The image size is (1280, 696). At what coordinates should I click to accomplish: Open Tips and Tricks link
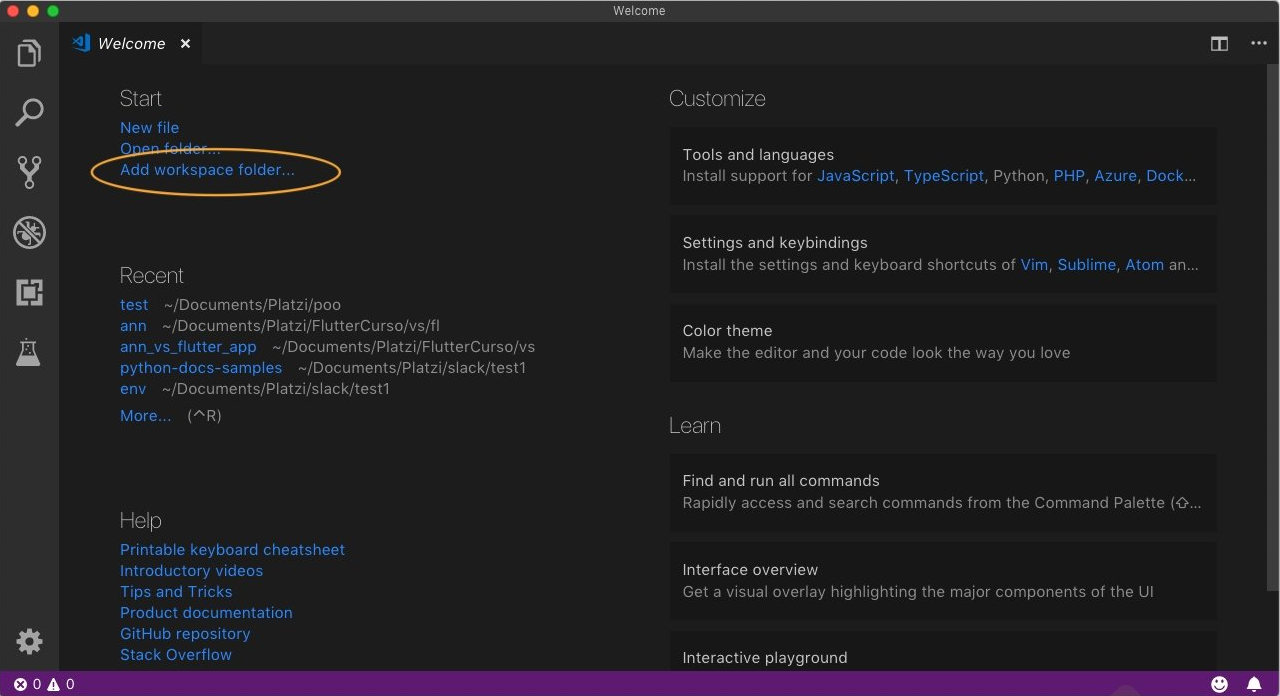[x=176, y=592]
